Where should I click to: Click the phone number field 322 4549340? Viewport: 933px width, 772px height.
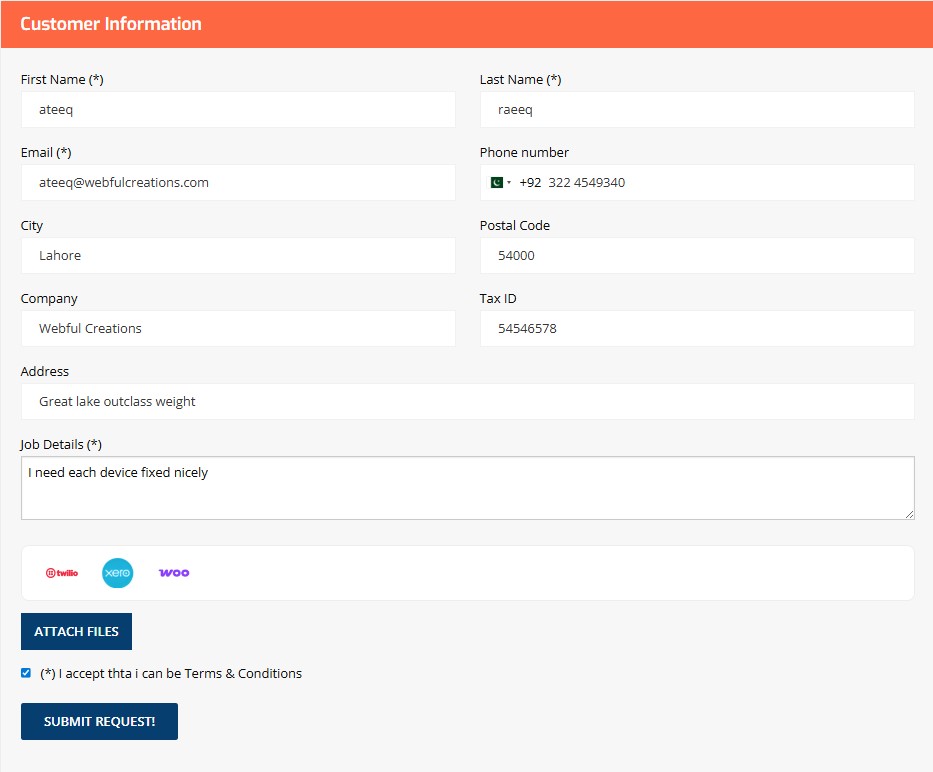tap(697, 183)
